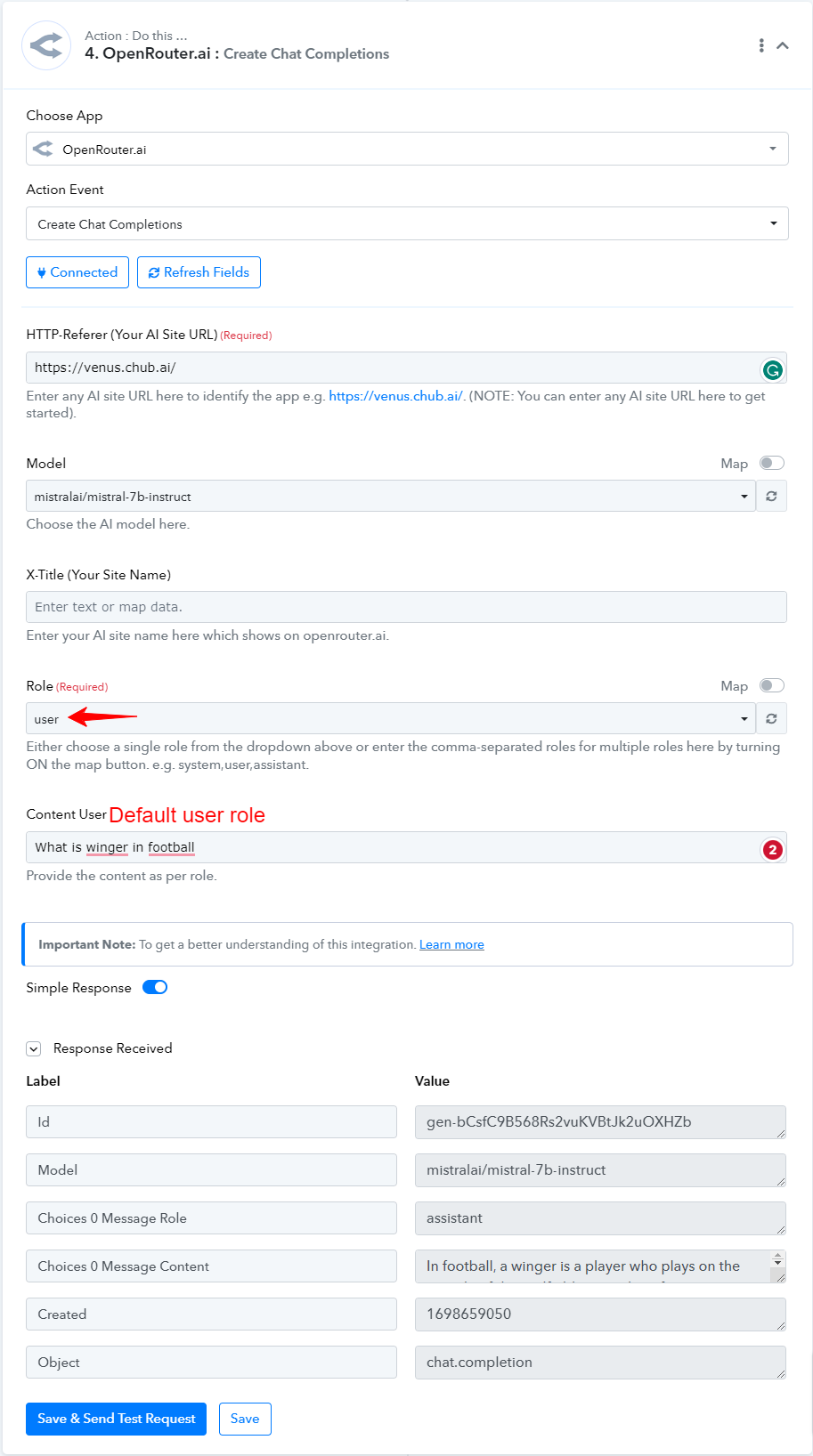Click Save & Send Test Request
Image resolution: width=813 pixels, height=1456 pixels.
(116, 1419)
